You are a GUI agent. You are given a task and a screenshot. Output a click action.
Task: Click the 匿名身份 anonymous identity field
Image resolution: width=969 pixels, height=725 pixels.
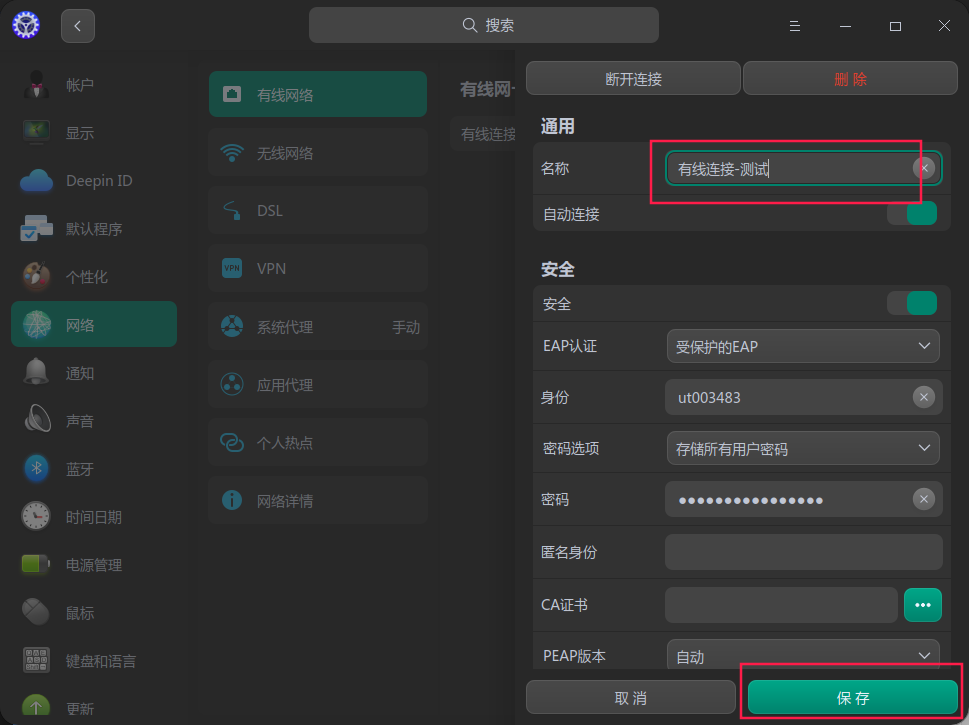tap(803, 552)
